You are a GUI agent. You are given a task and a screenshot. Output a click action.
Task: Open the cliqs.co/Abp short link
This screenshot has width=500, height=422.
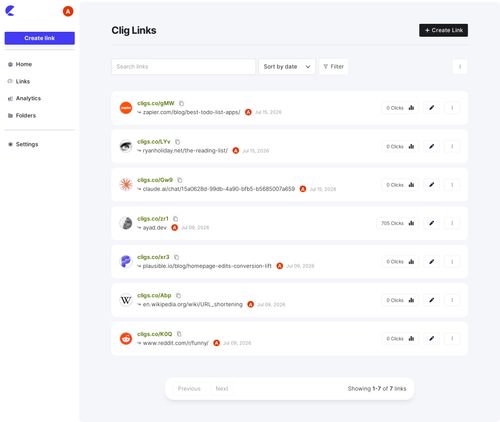point(154,295)
